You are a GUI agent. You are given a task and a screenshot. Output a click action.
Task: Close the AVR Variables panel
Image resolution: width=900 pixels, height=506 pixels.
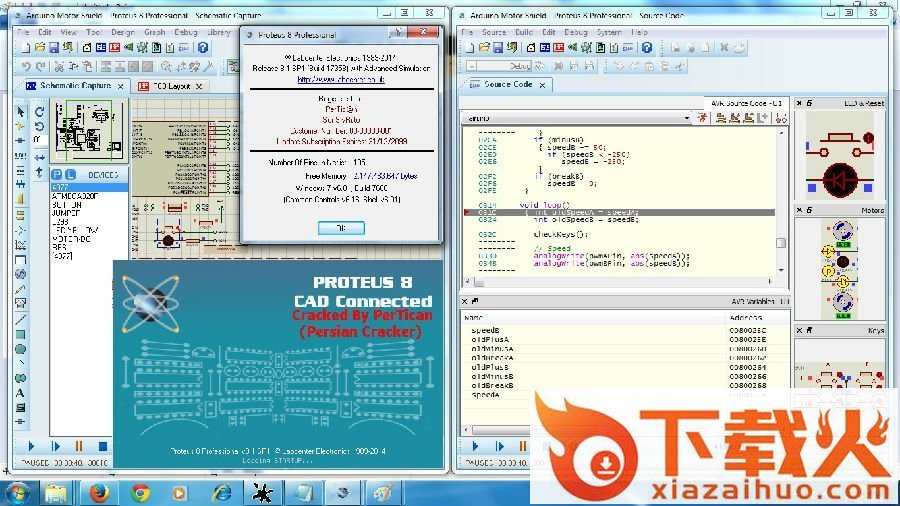[x=464, y=301]
